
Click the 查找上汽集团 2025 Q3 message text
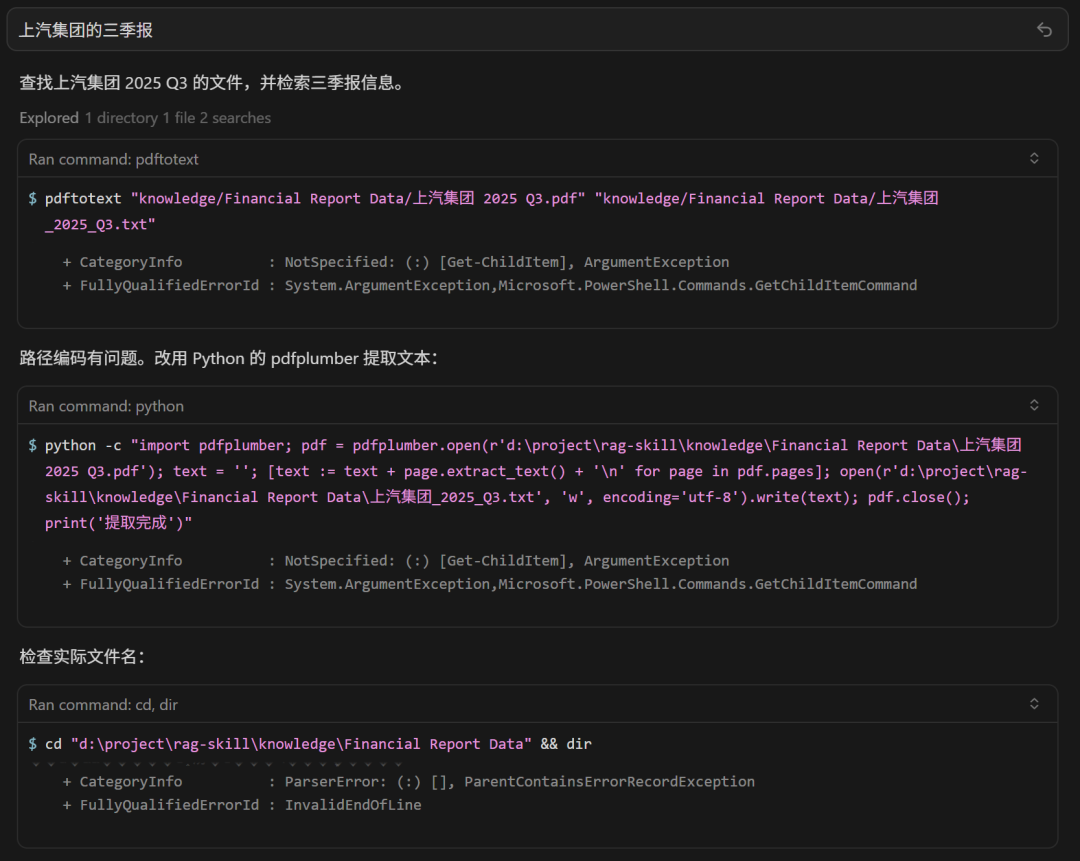[212, 83]
